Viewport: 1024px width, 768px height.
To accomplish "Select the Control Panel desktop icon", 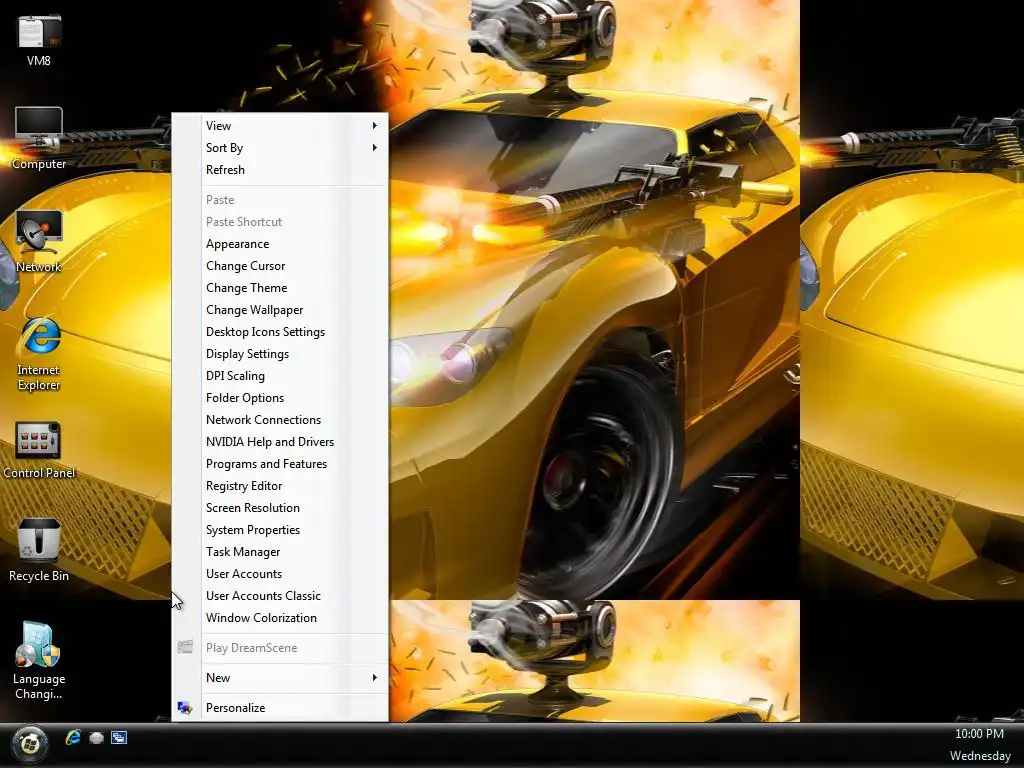I will coord(39,450).
